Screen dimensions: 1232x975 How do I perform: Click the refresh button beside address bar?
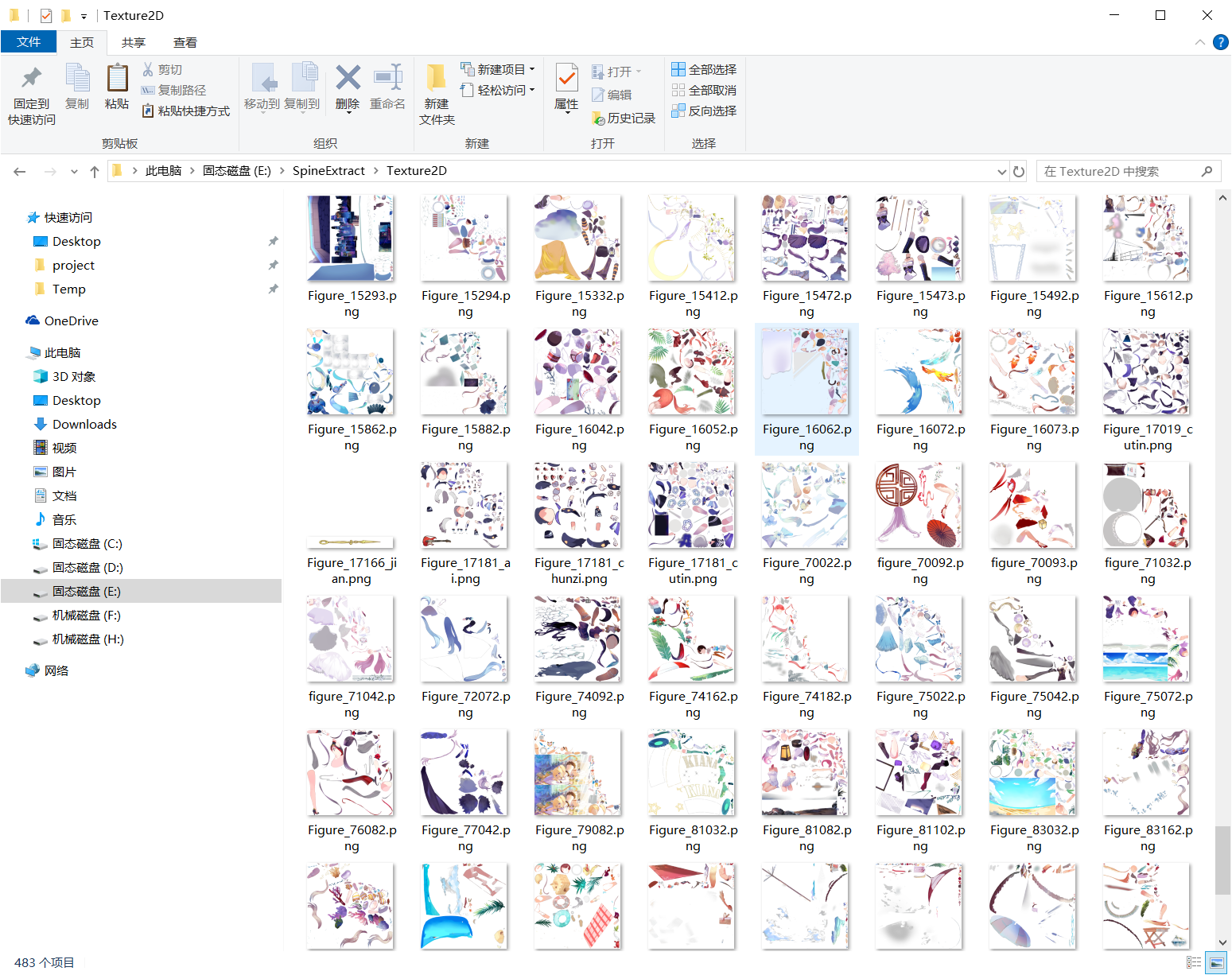tap(1019, 172)
